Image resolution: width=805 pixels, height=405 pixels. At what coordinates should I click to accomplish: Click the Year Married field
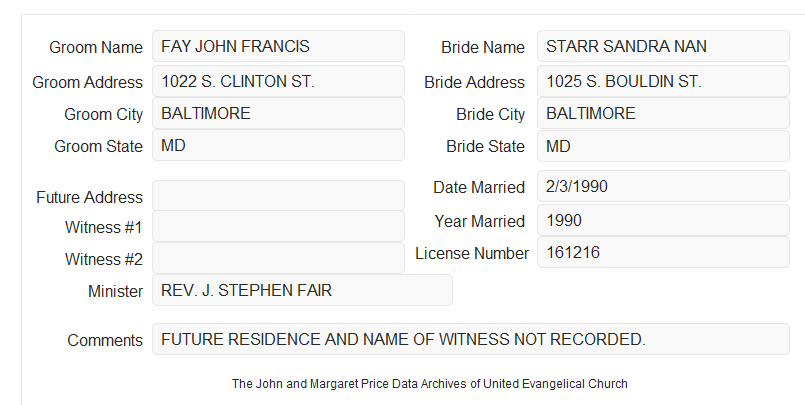[x=663, y=221]
